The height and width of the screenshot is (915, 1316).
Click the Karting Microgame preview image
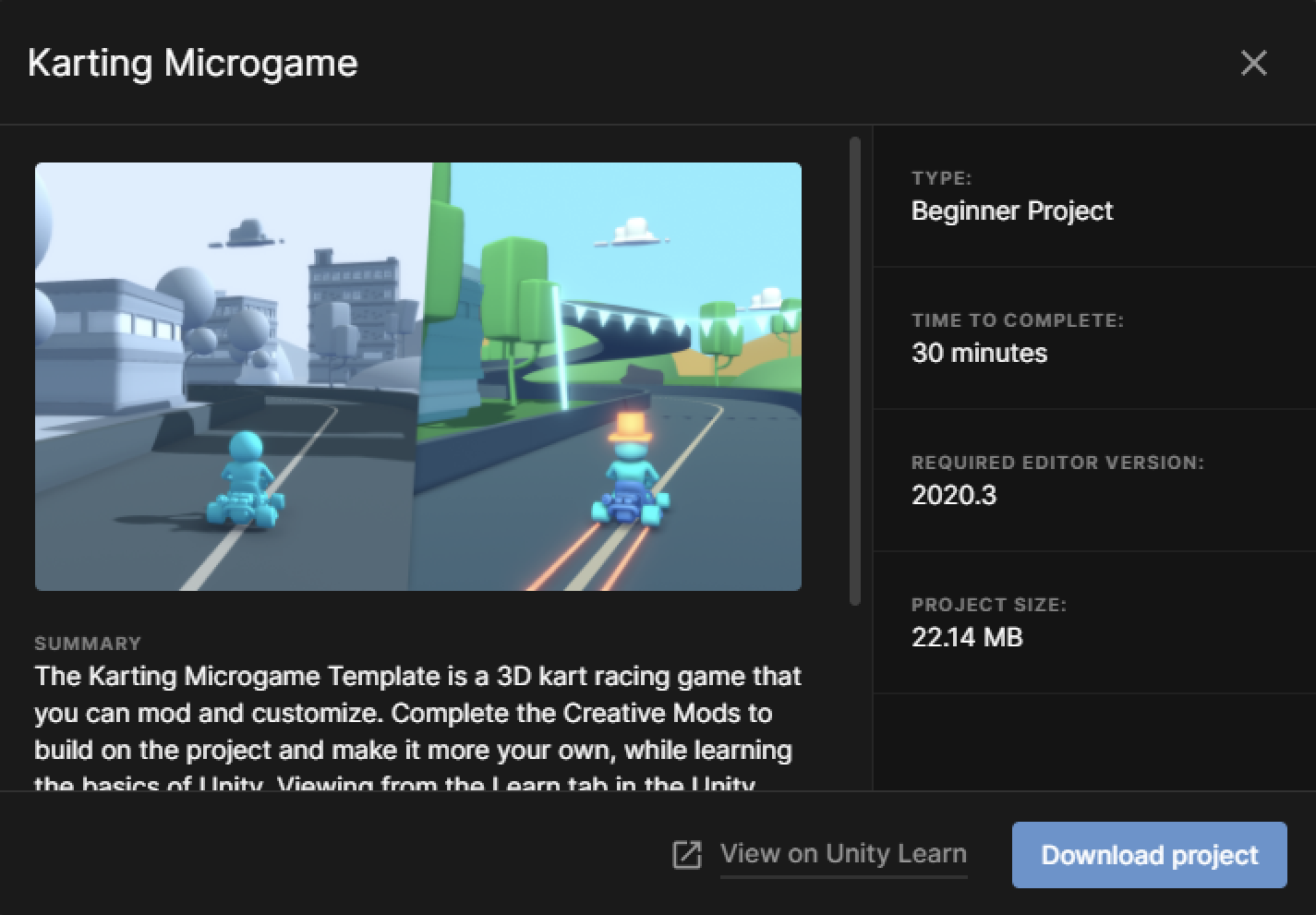coord(418,377)
